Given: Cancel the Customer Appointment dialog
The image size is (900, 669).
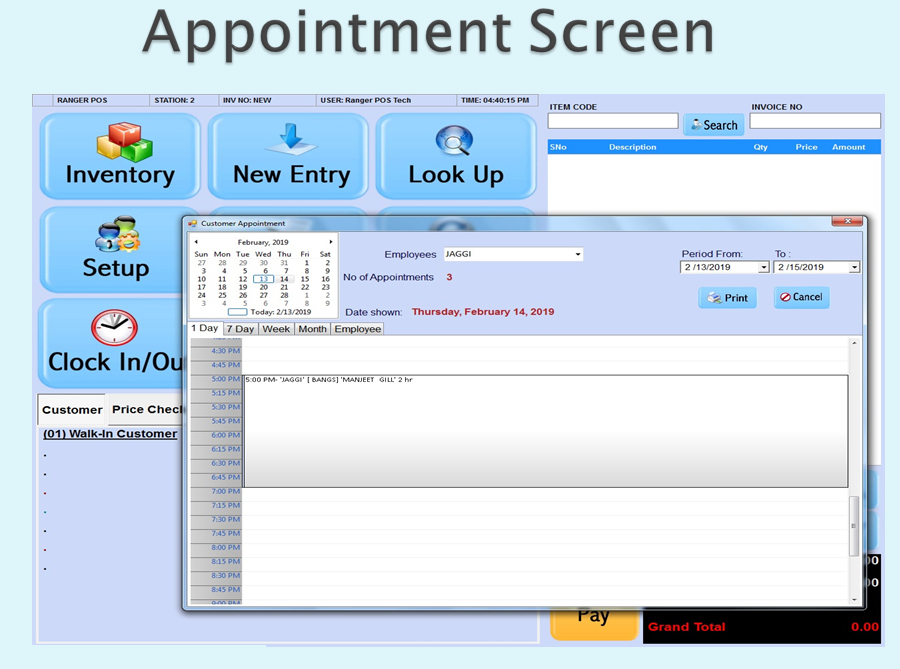Looking at the screenshot, I should coord(801,298).
